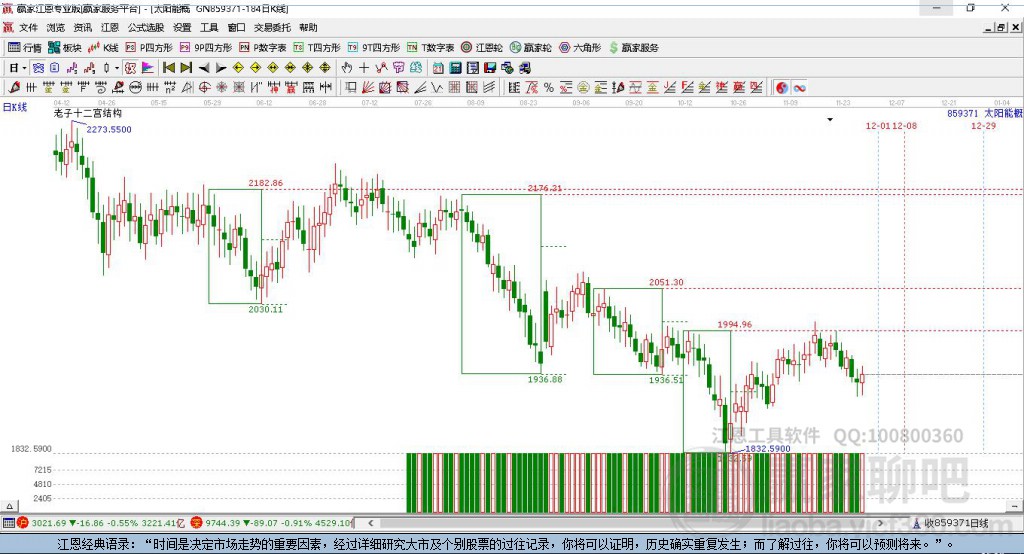Click the small black chart dropdown triangle
Image resolution: width=1024 pixels, height=554 pixels.
(830, 120)
